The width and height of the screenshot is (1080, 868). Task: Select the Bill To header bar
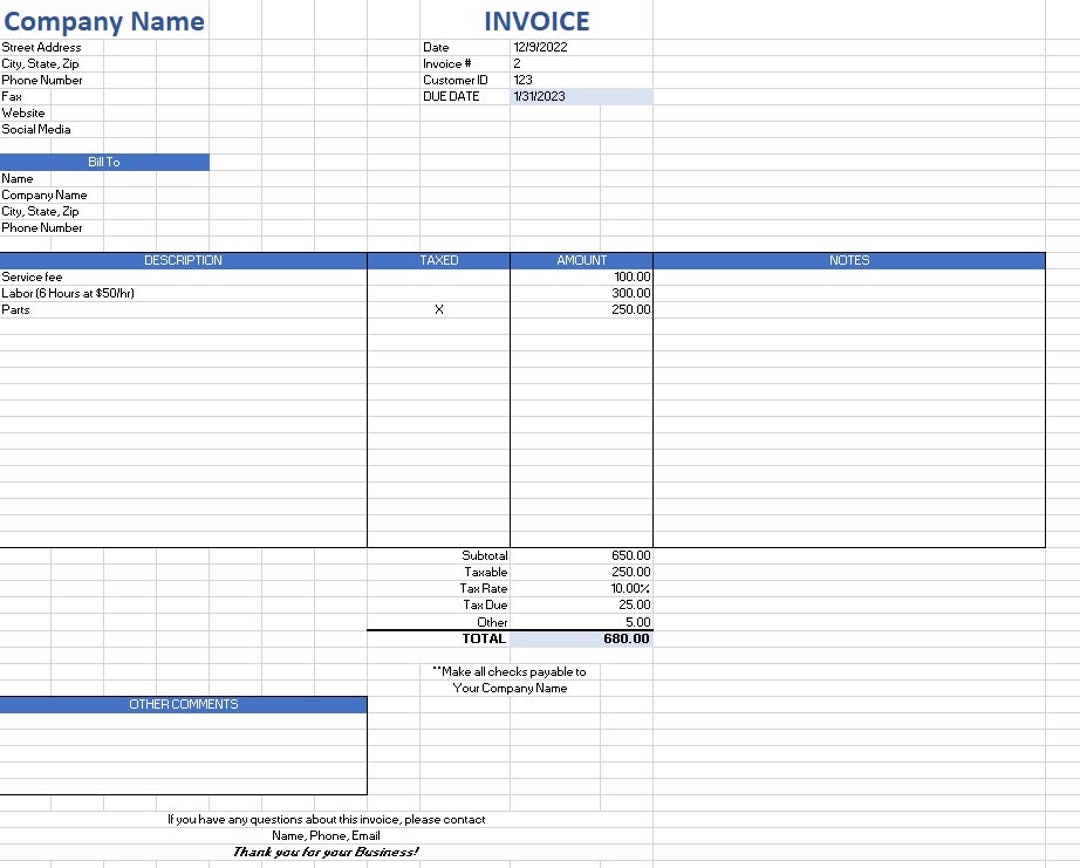coord(104,161)
